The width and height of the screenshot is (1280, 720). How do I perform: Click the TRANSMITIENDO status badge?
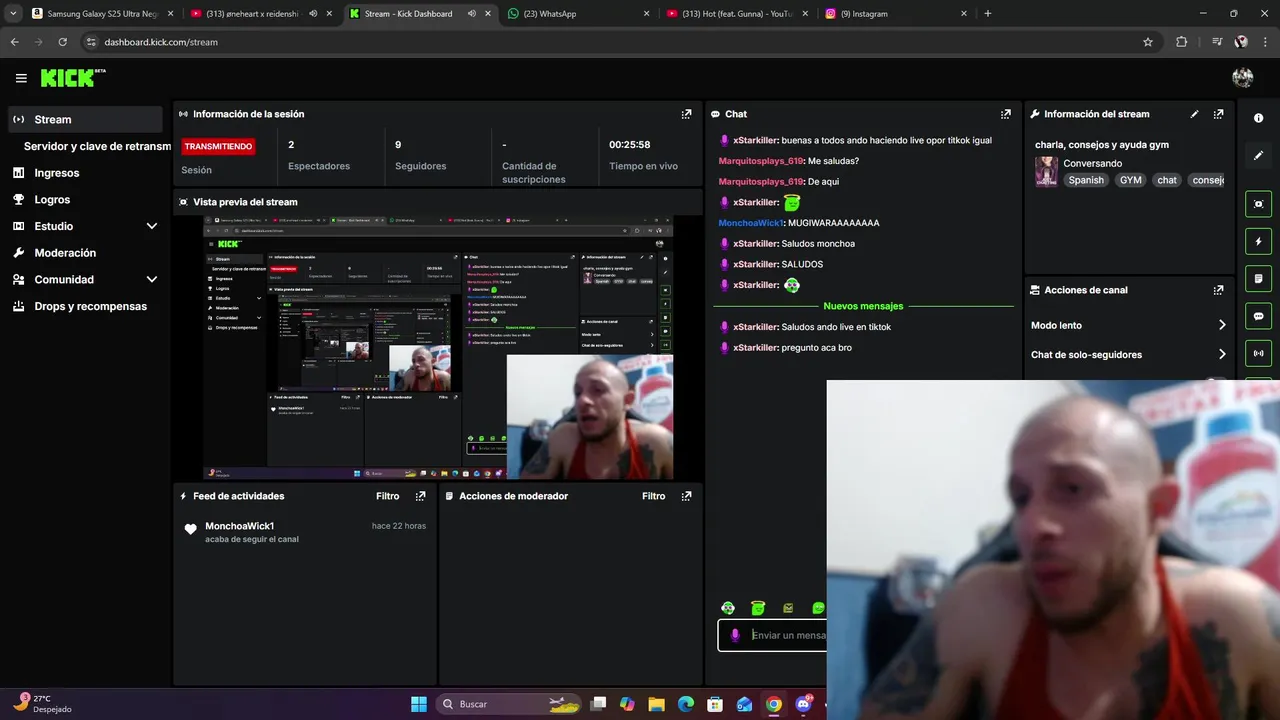pyautogui.click(x=218, y=146)
